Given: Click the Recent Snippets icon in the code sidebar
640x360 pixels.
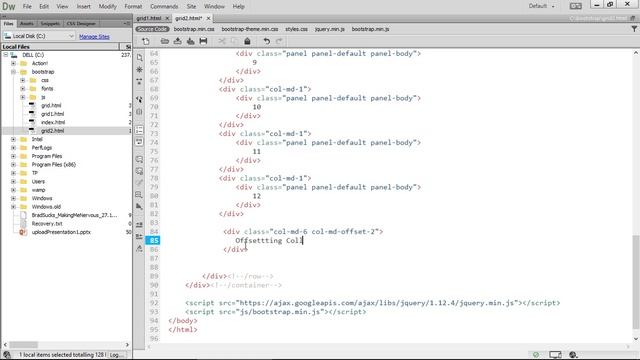Looking at the screenshot, I should tap(139, 195).
